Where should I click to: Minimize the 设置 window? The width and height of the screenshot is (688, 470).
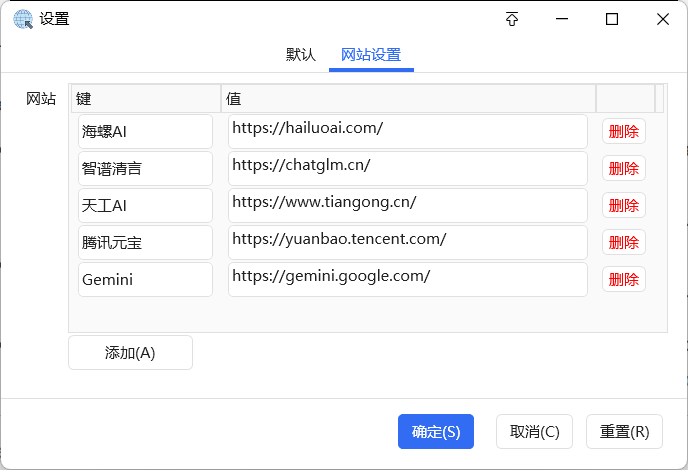click(562, 19)
